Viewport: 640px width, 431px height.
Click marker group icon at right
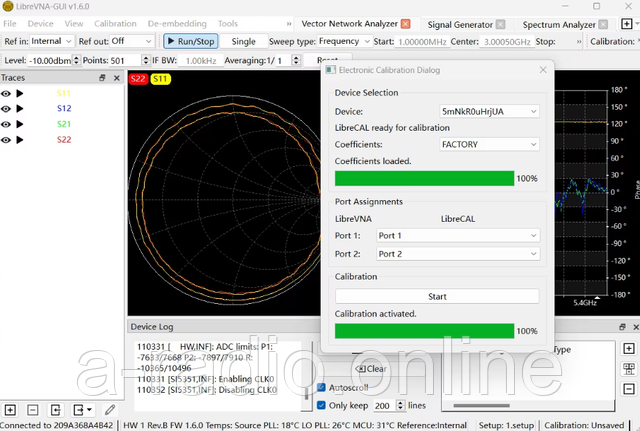[x=629, y=369]
